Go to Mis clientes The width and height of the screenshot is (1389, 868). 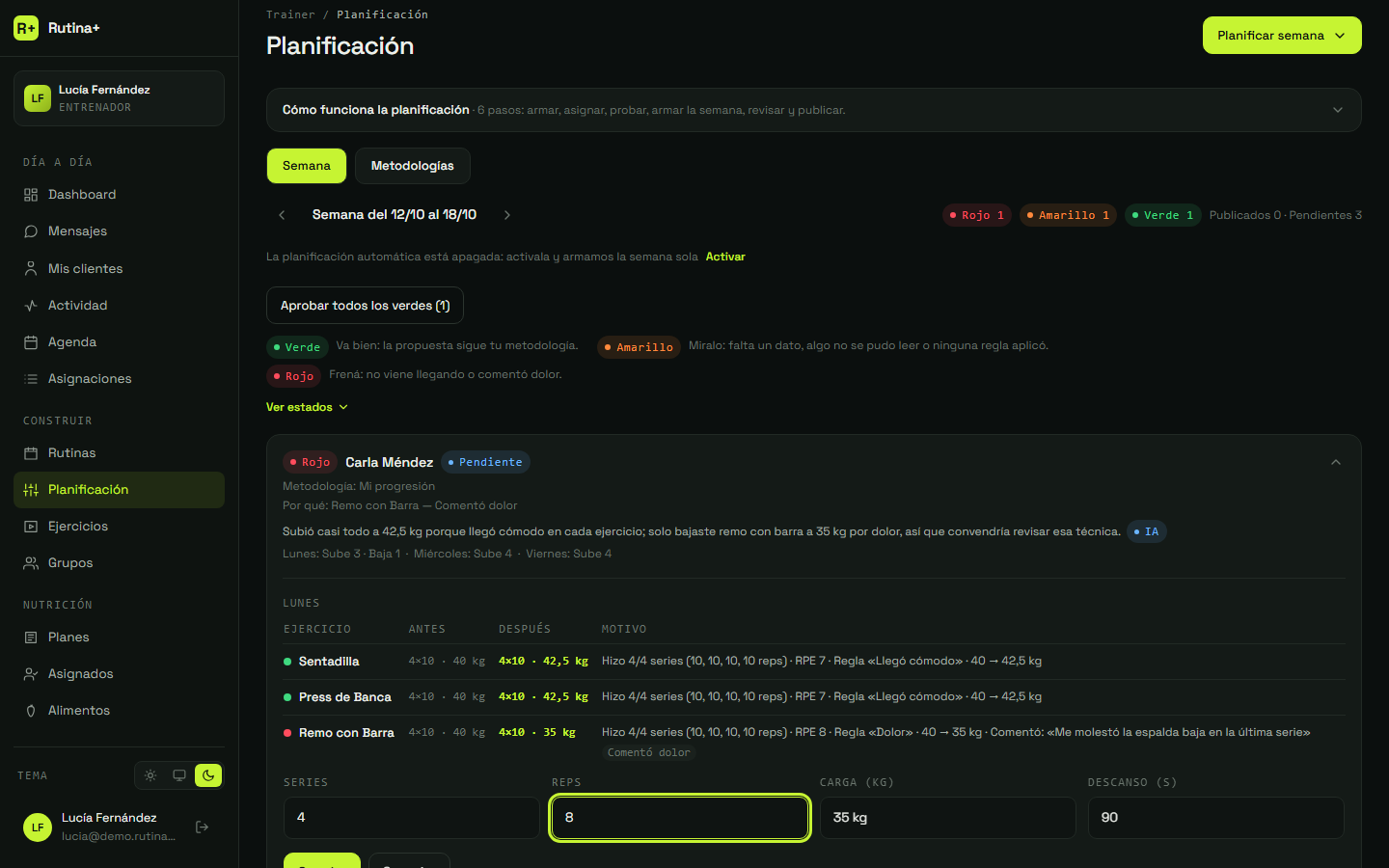click(119, 269)
